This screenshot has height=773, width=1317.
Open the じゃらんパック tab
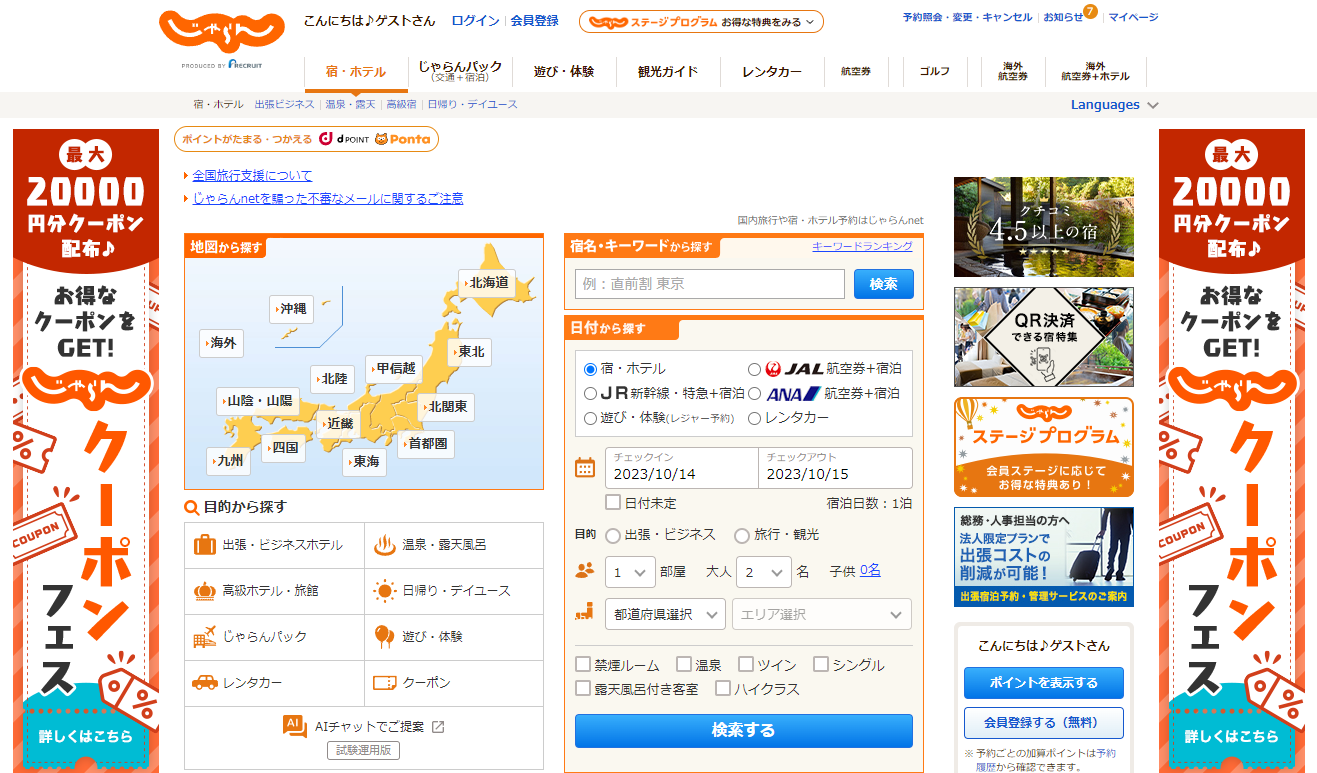pyautogui.click(x=460, y=72)
